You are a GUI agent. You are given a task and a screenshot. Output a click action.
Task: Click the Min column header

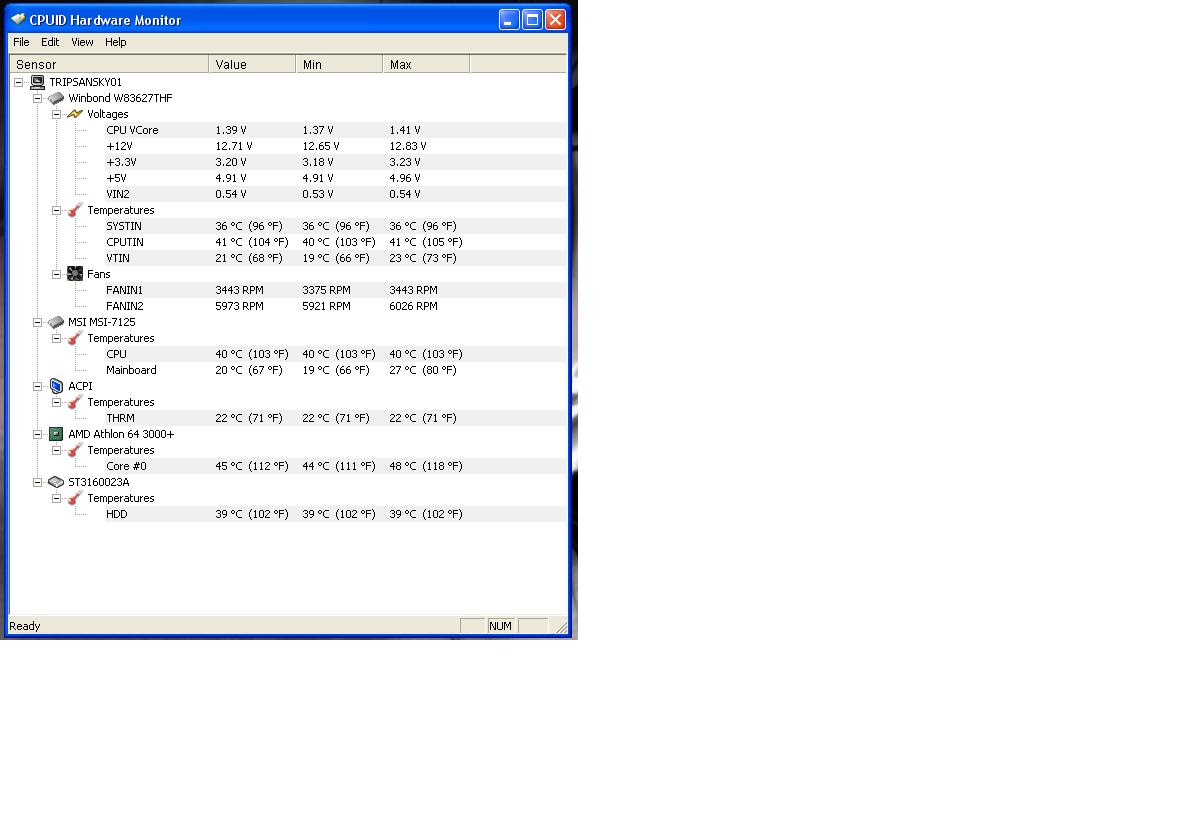click(x=340, y=64)
